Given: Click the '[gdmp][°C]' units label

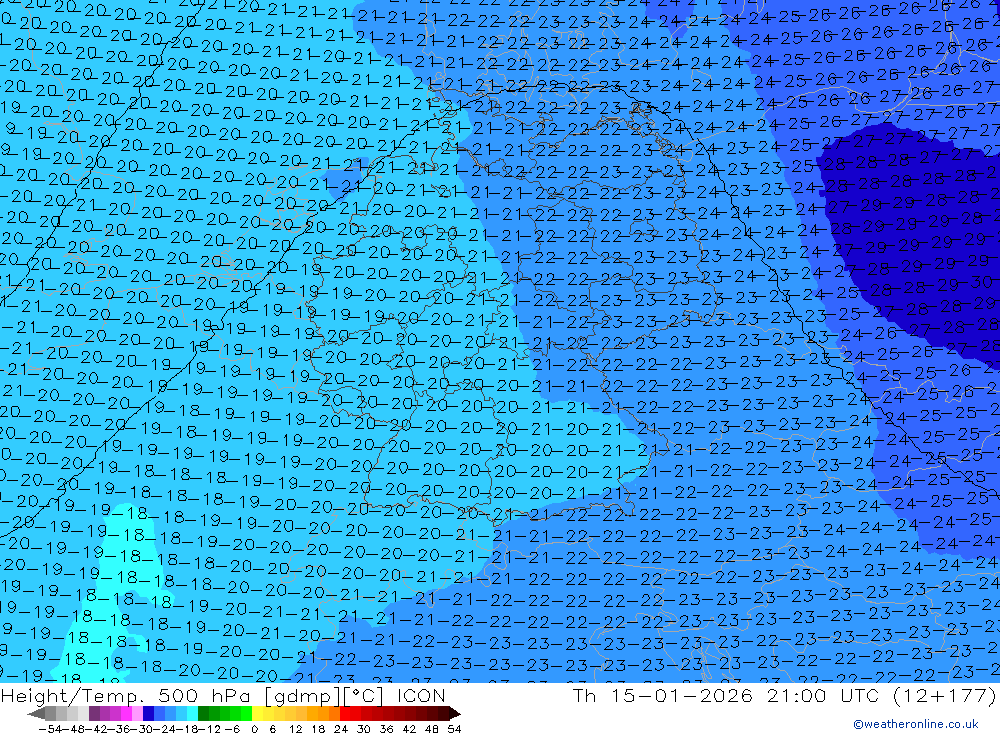Looking at the screenshot, I should coord(325,695).
